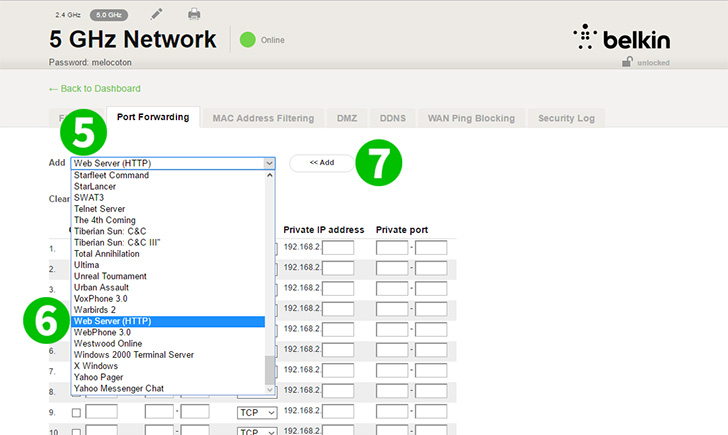Click the printer icon
728x435 pixels.
pos(194,14)
